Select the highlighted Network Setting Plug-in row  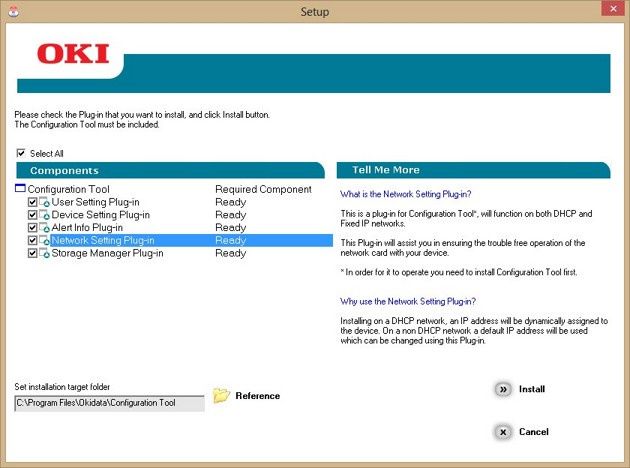pos(180,241)
